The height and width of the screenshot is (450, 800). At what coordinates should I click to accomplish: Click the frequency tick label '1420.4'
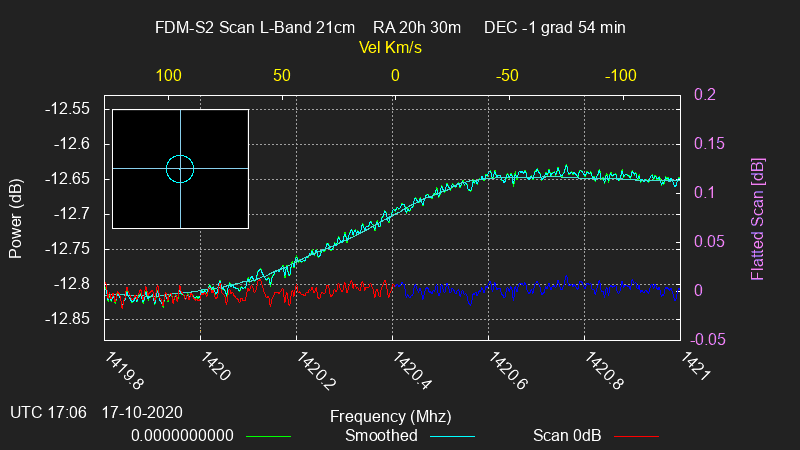point(412,371)
